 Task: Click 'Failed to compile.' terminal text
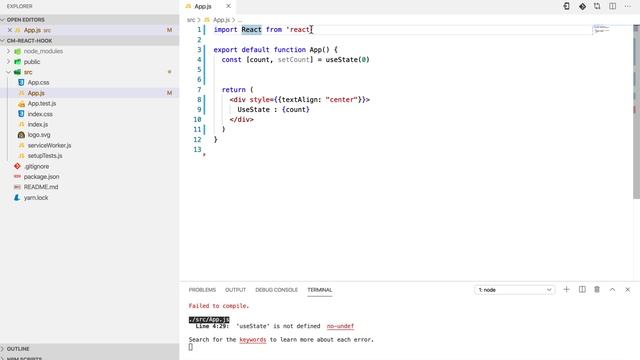coord(219,306)
